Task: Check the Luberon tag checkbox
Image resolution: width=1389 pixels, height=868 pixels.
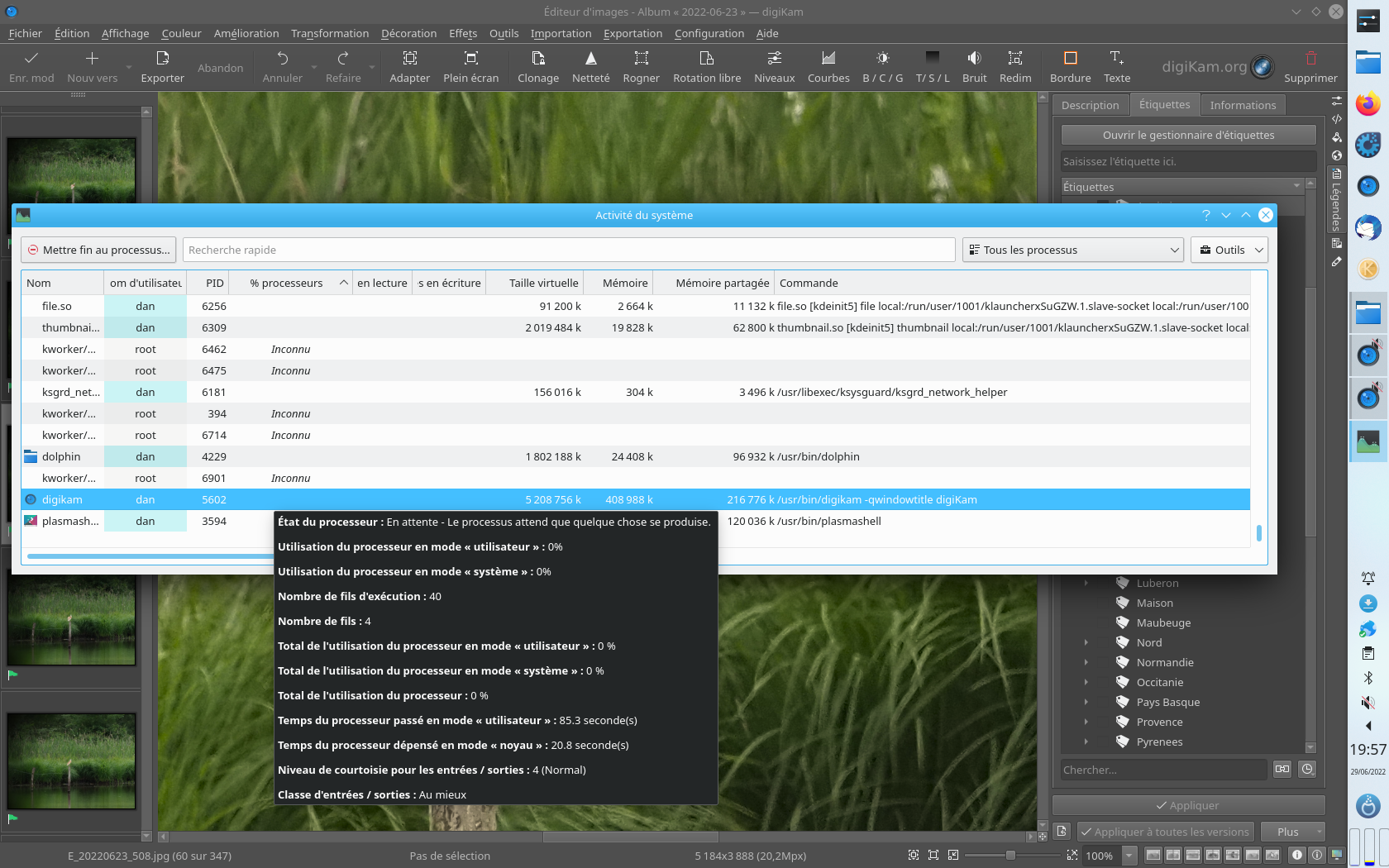Action: [1103, 584]
